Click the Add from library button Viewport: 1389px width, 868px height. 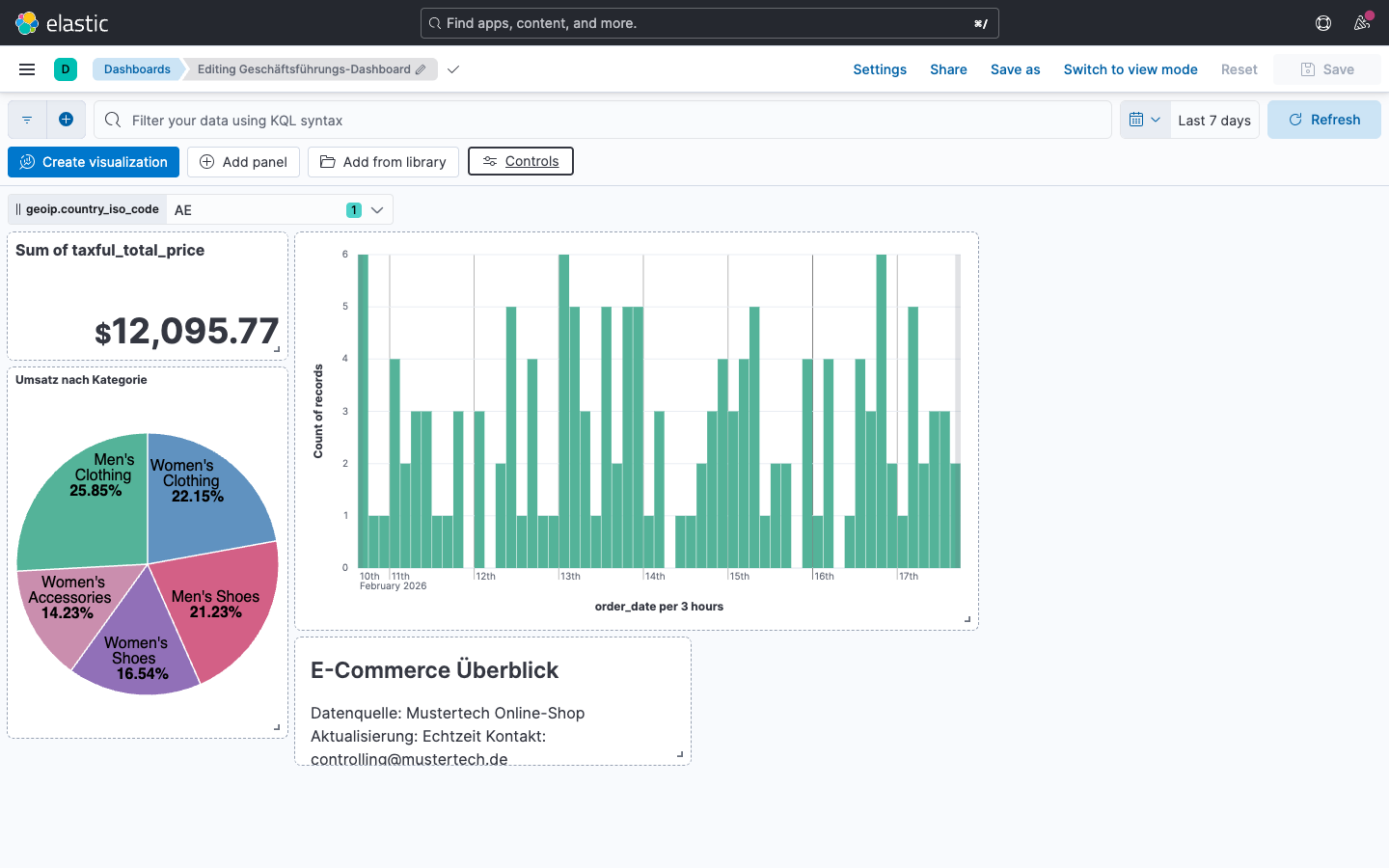[x=383, y=161]
